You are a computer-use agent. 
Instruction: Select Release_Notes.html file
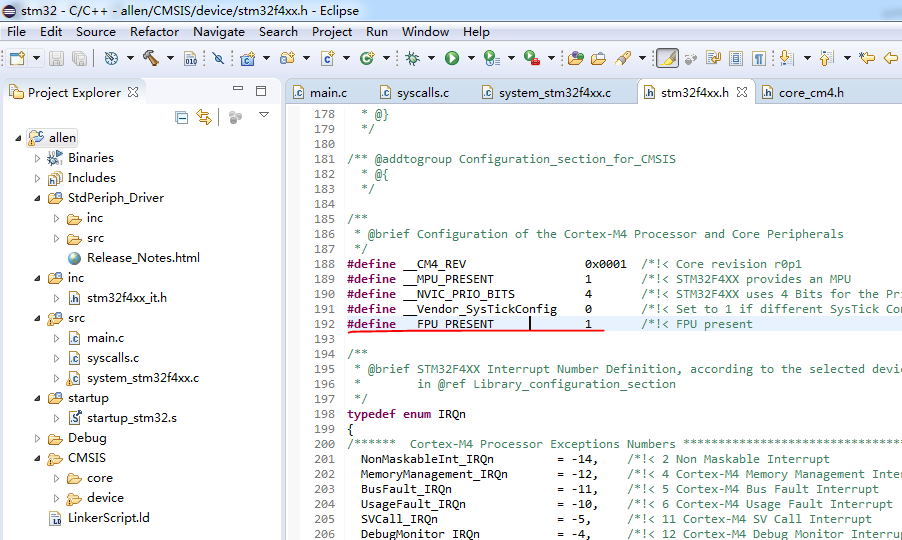point(143,258)
